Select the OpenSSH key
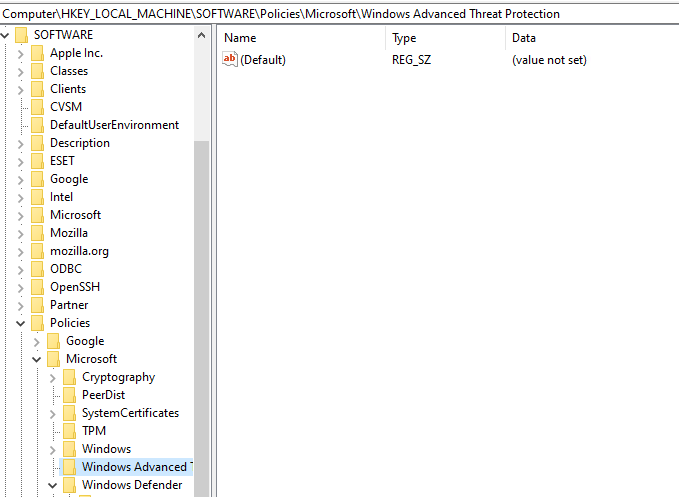This screenshot has height=497, width=679. point(75,287)
